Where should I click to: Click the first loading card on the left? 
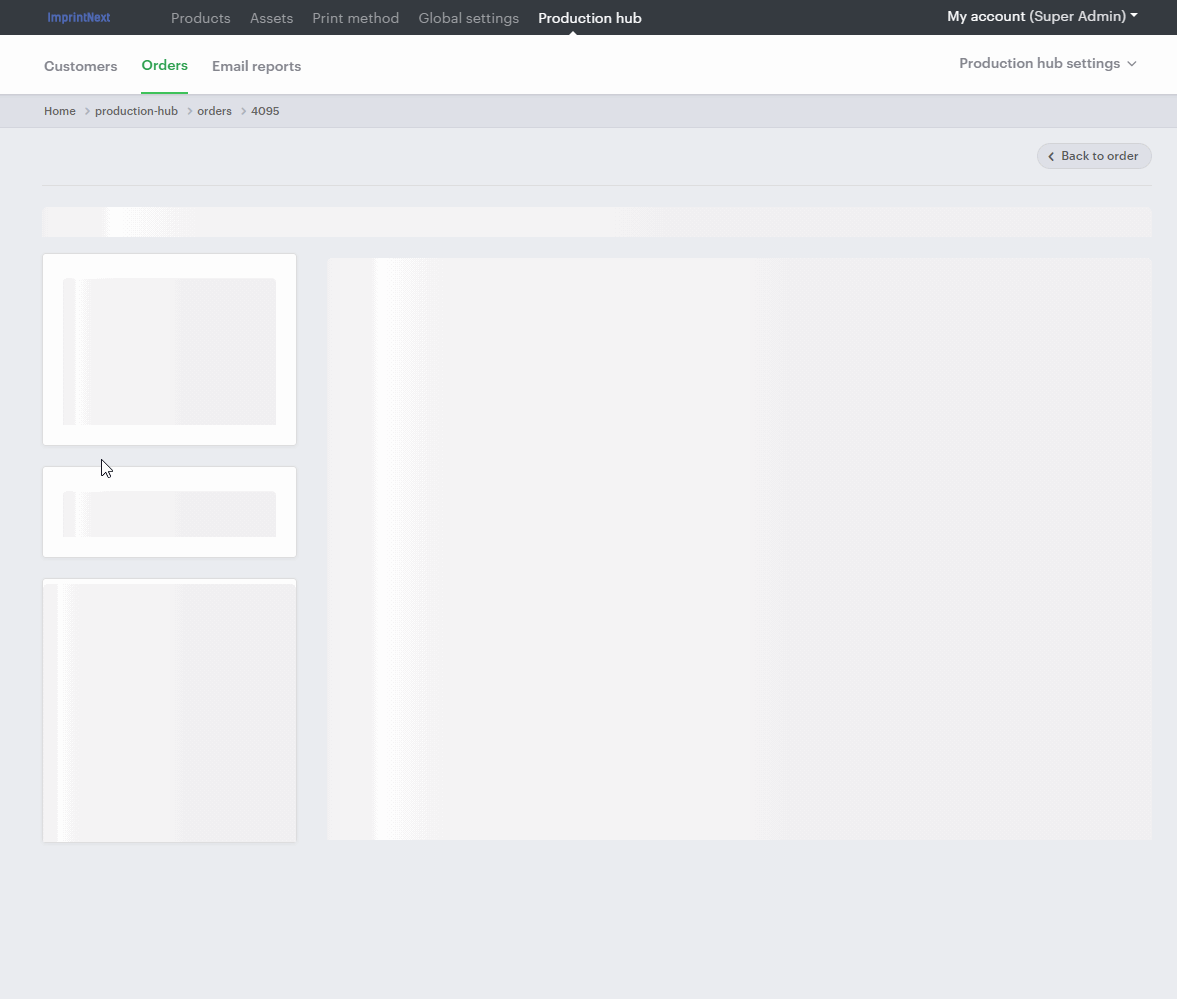point(169,350)
